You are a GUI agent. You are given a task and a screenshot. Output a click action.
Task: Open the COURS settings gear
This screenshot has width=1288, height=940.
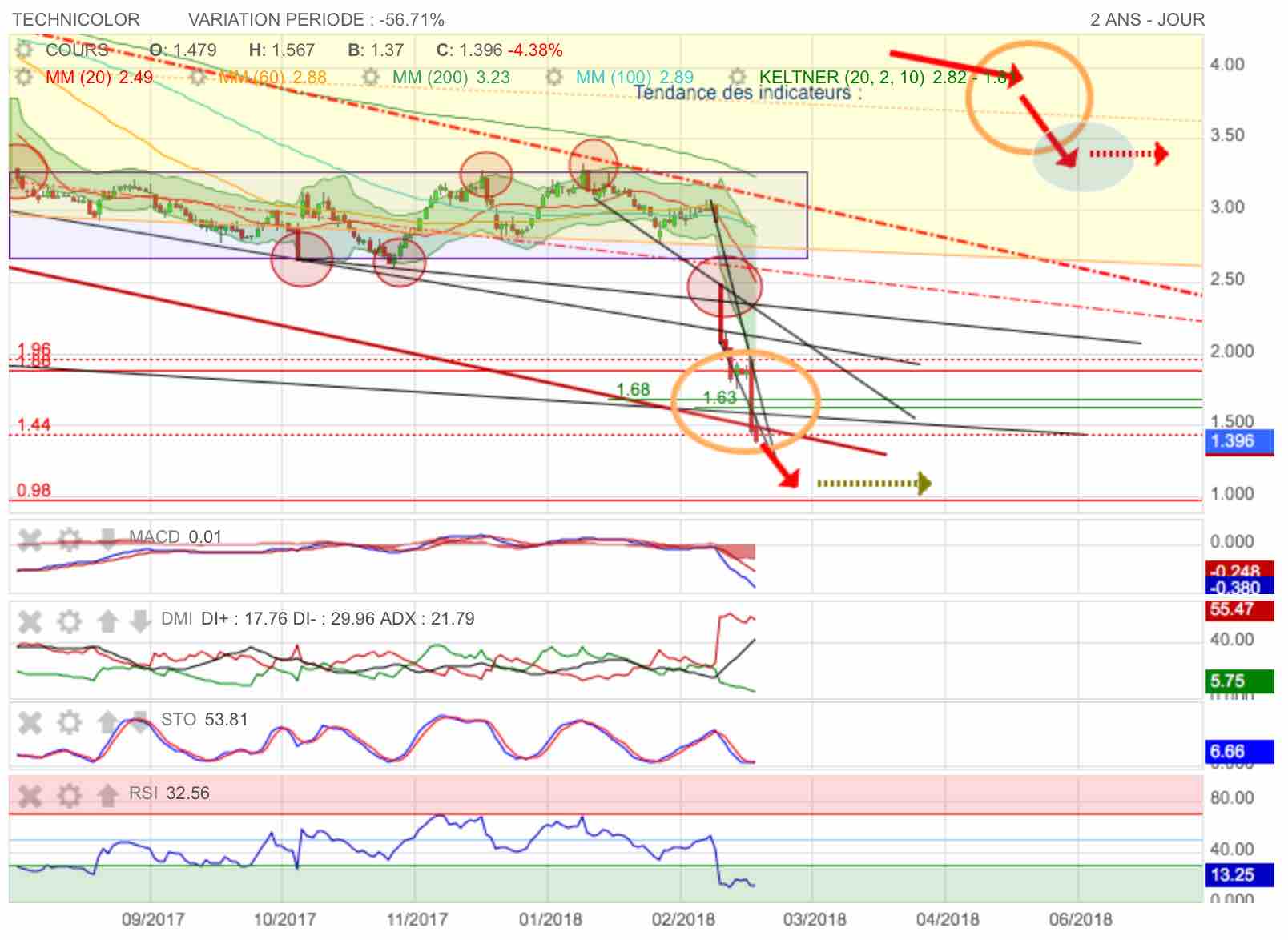tap(24, 50)
